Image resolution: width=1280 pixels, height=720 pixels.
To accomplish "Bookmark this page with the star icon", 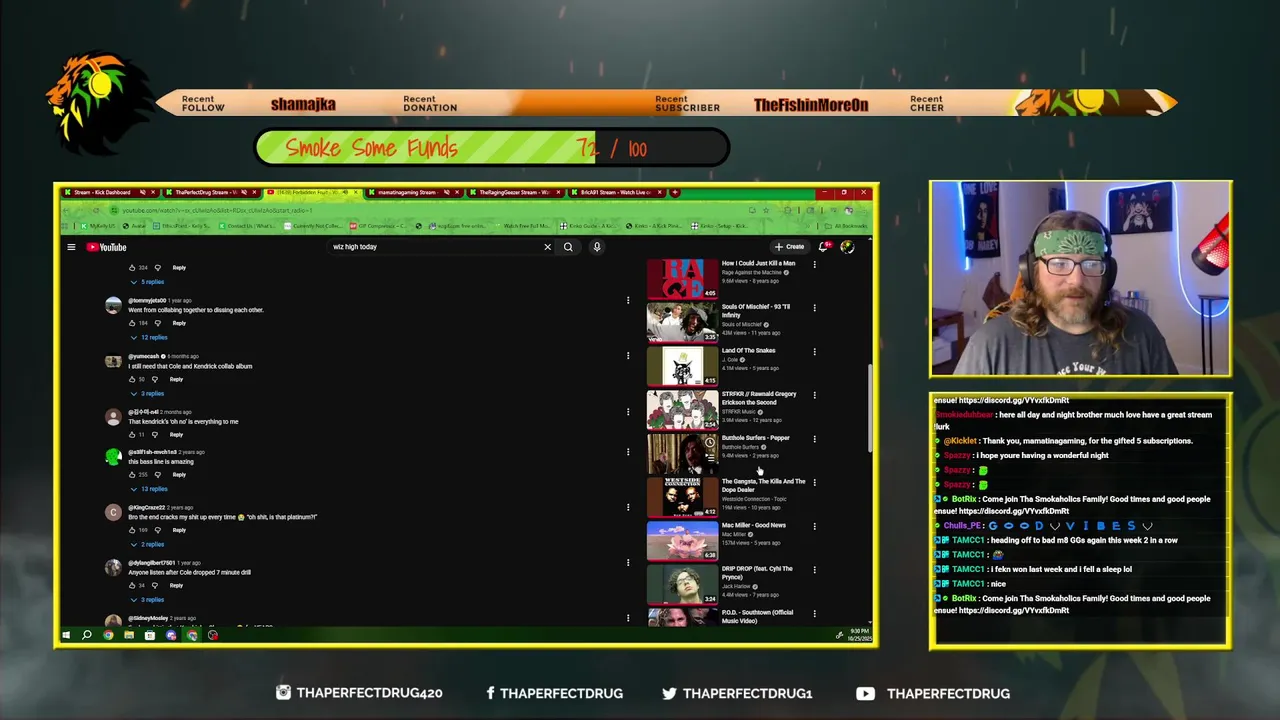I will click(x=766, y=210).
